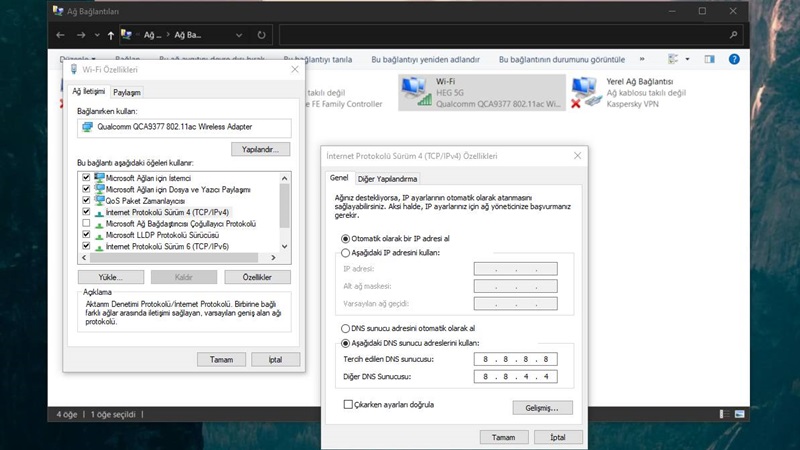Toggle Microsoft Ağları için İstemci checkbox
The height and width of the screenshot is (450, 800).
[86, 178]
